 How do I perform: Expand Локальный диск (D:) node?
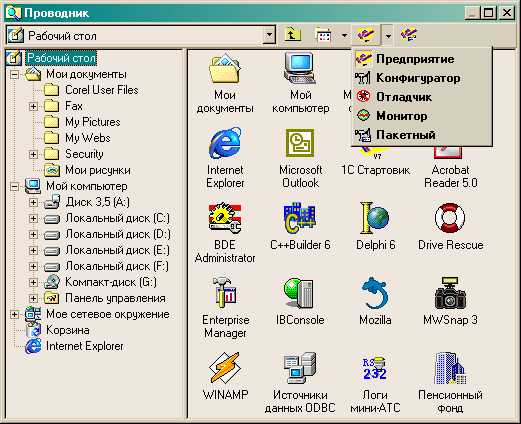click(33, 234)
